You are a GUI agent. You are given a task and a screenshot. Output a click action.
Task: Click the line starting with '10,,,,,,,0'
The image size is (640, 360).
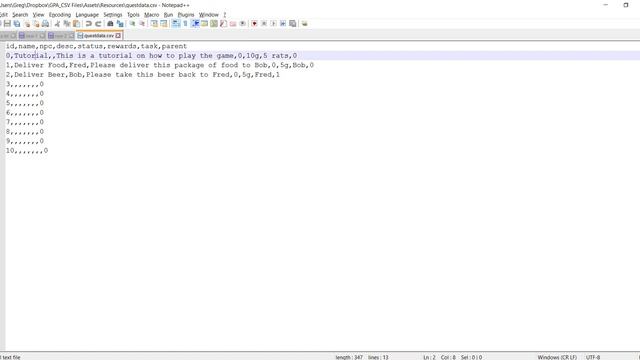[x=27, y=151]
